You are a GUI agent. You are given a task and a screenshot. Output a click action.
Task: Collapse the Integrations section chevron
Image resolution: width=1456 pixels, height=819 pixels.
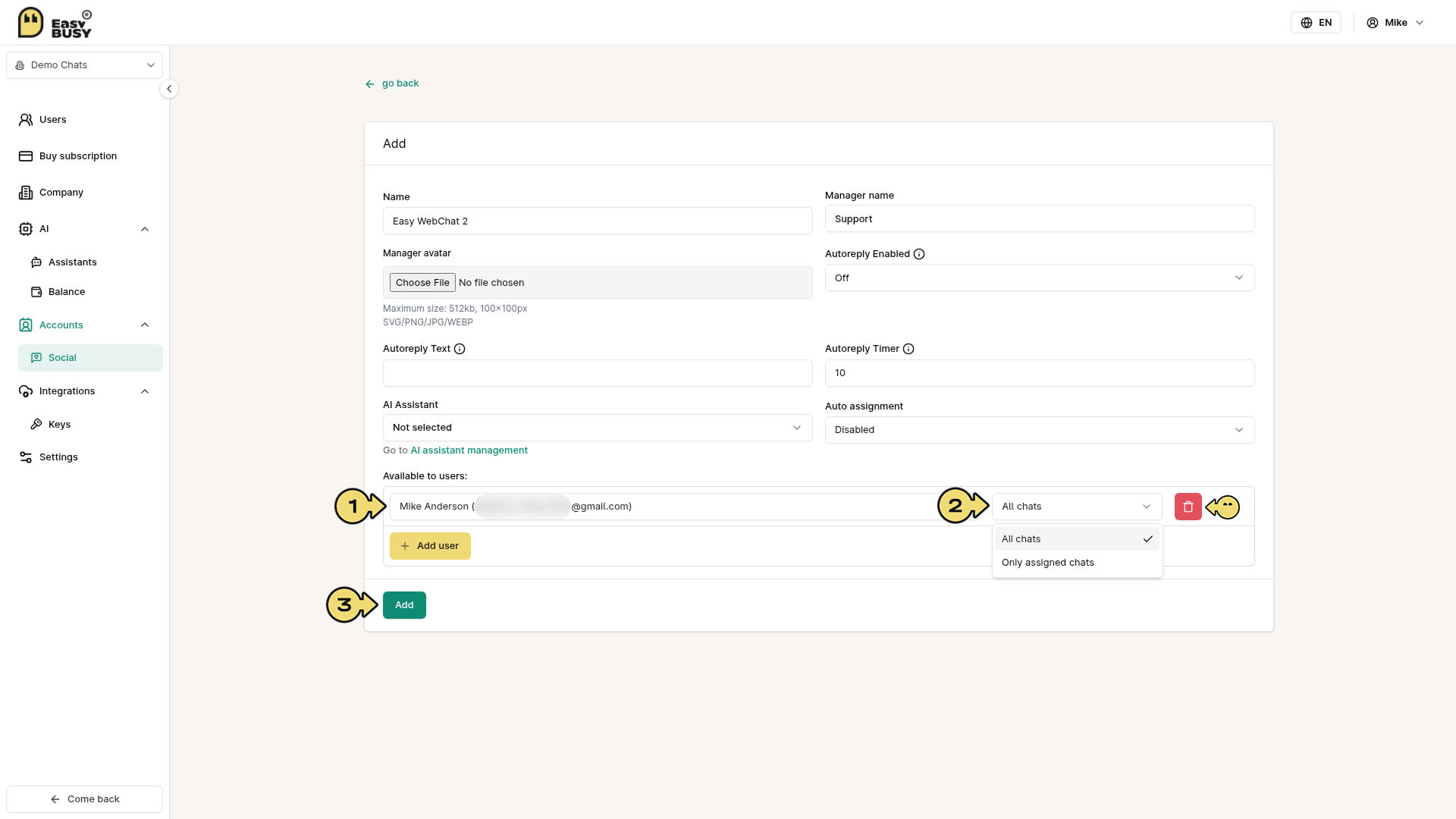tap(145, 391)
